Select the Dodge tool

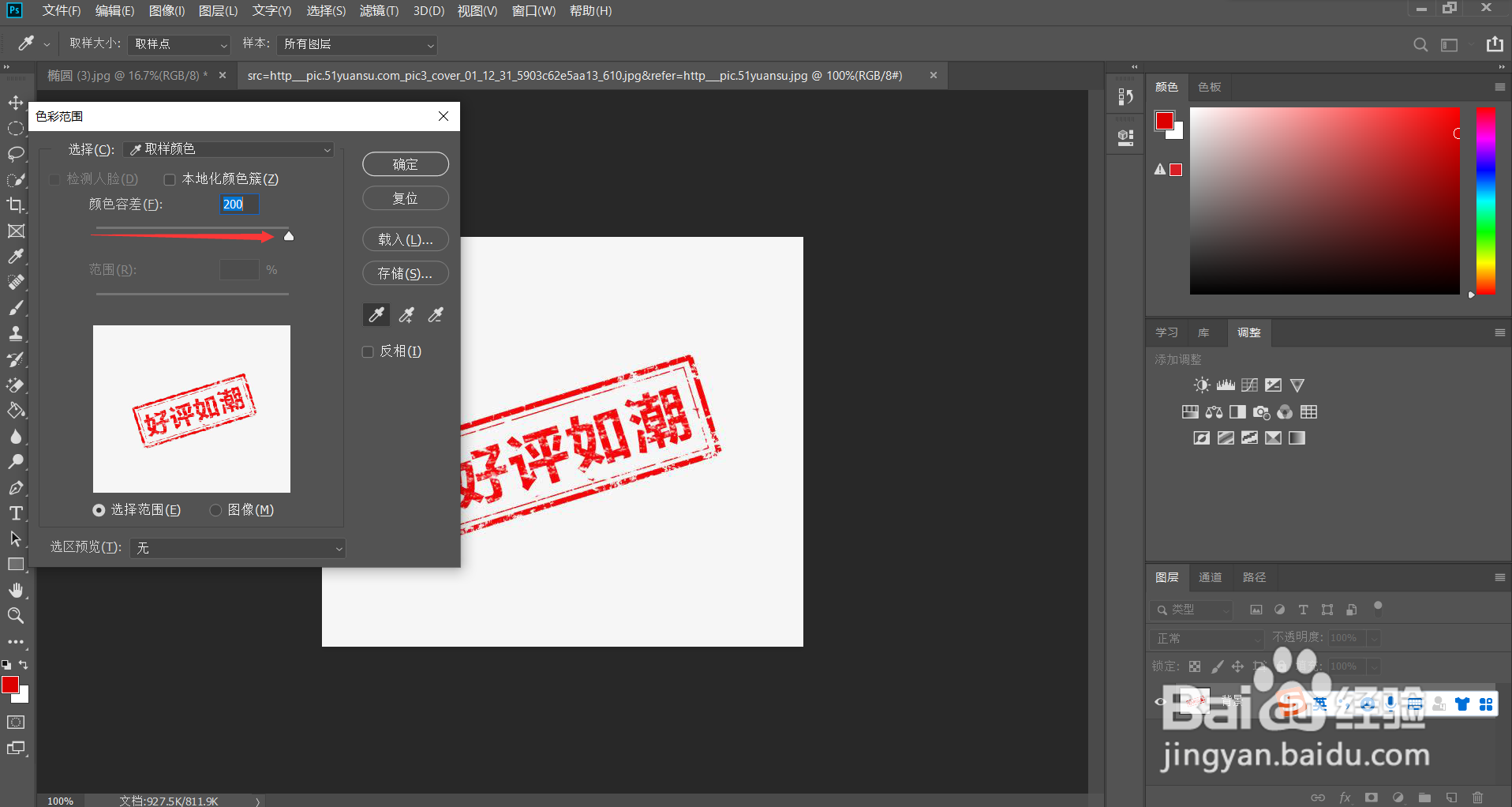(x=16, y=462)
